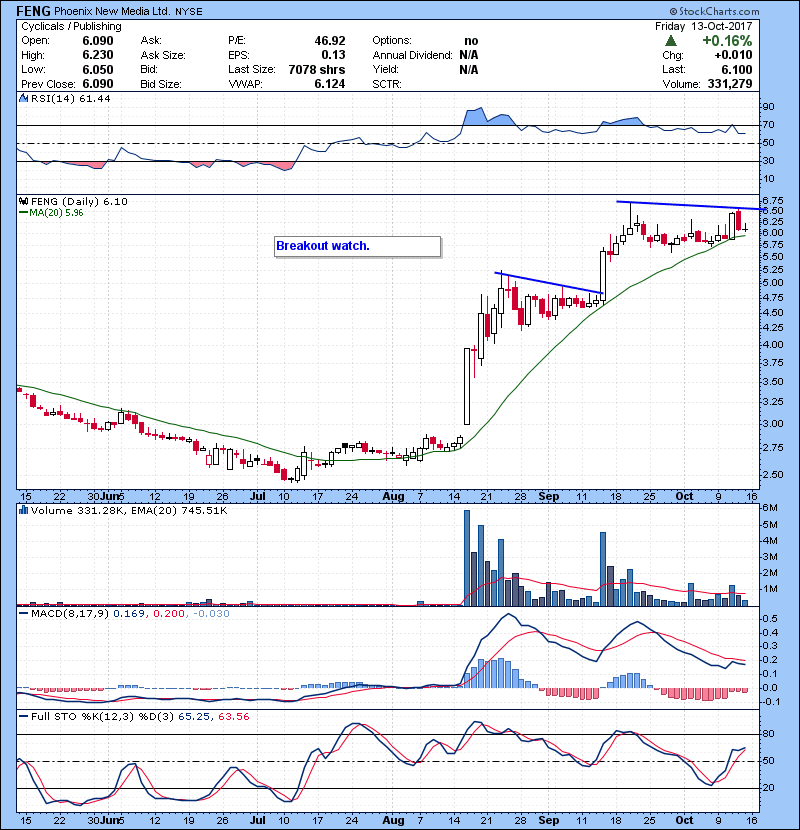
Task: Click the red stochastic %D value 63.56
Action: click(x=233, y=717)
